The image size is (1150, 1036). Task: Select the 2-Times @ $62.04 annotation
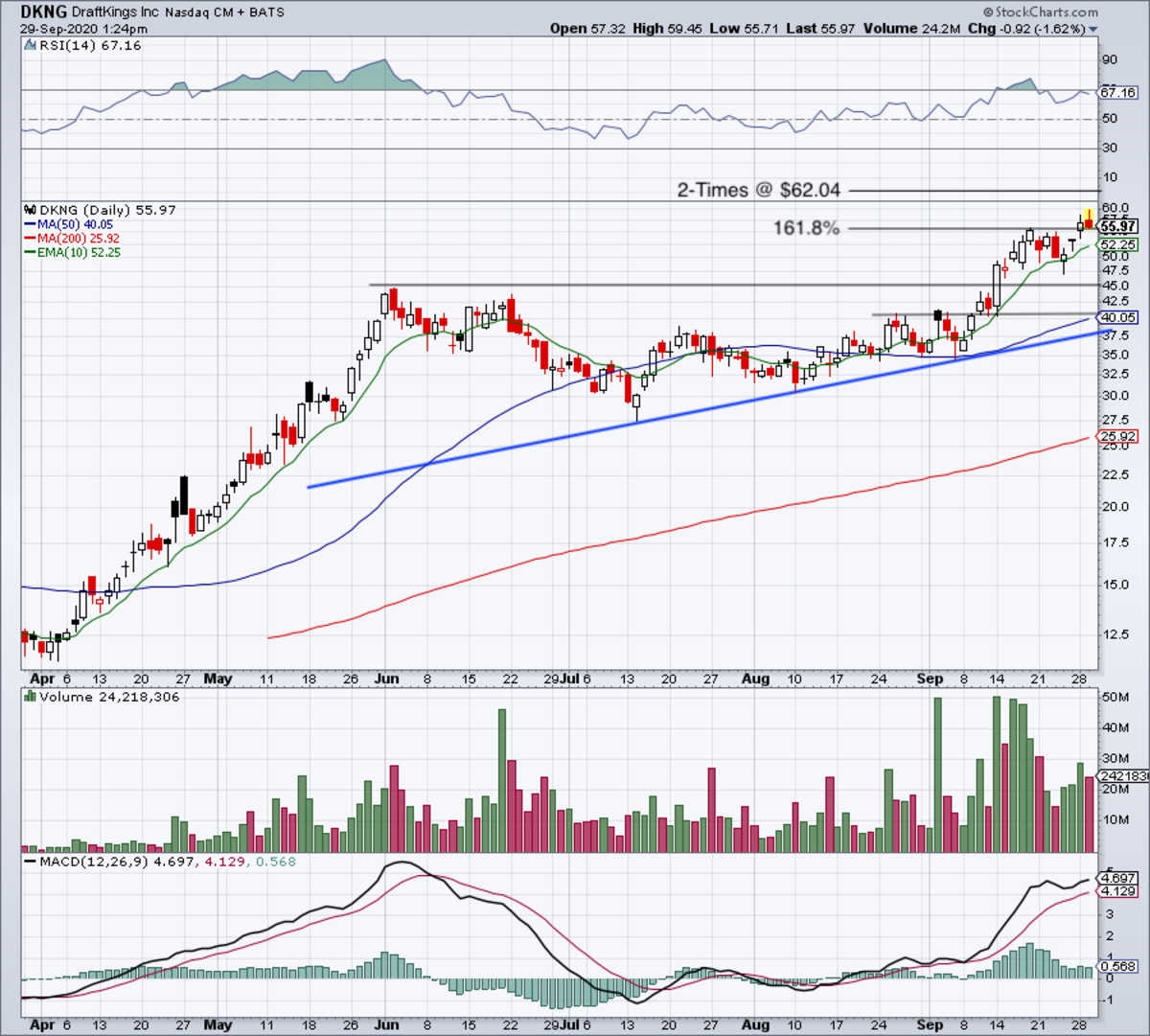(758, 190)
